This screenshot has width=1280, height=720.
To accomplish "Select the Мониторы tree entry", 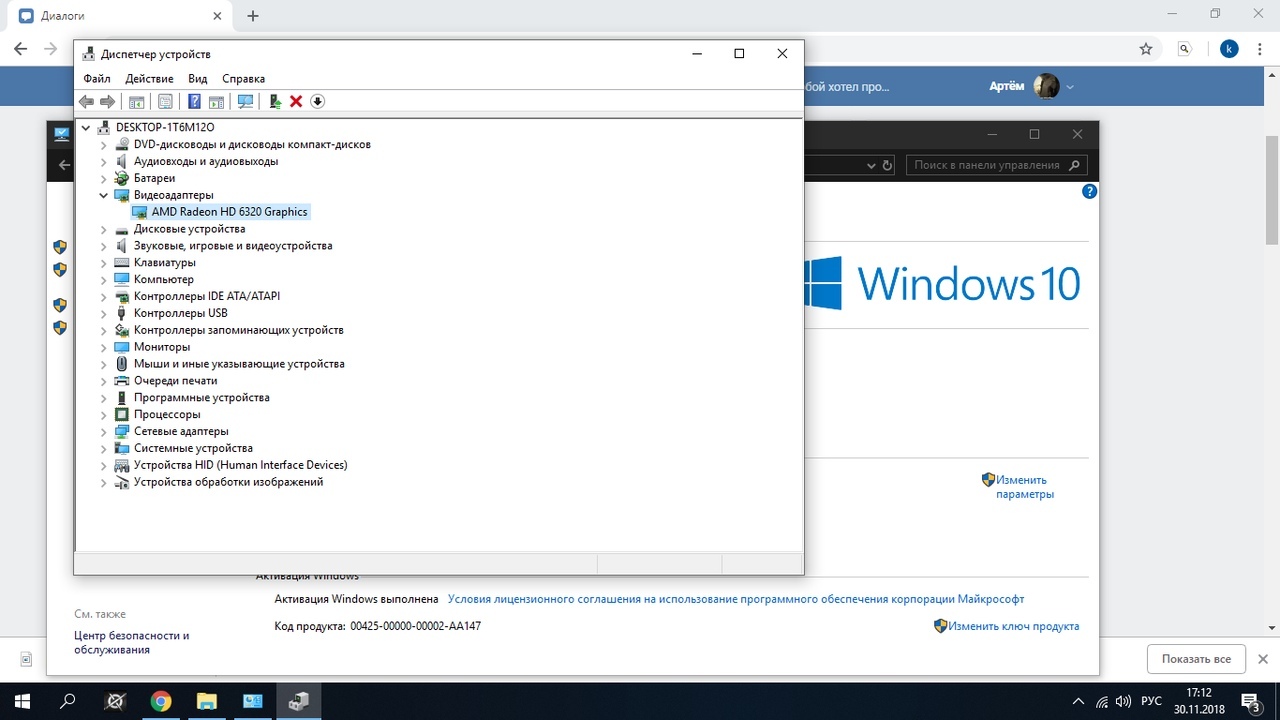I will (x=161, y=347).
